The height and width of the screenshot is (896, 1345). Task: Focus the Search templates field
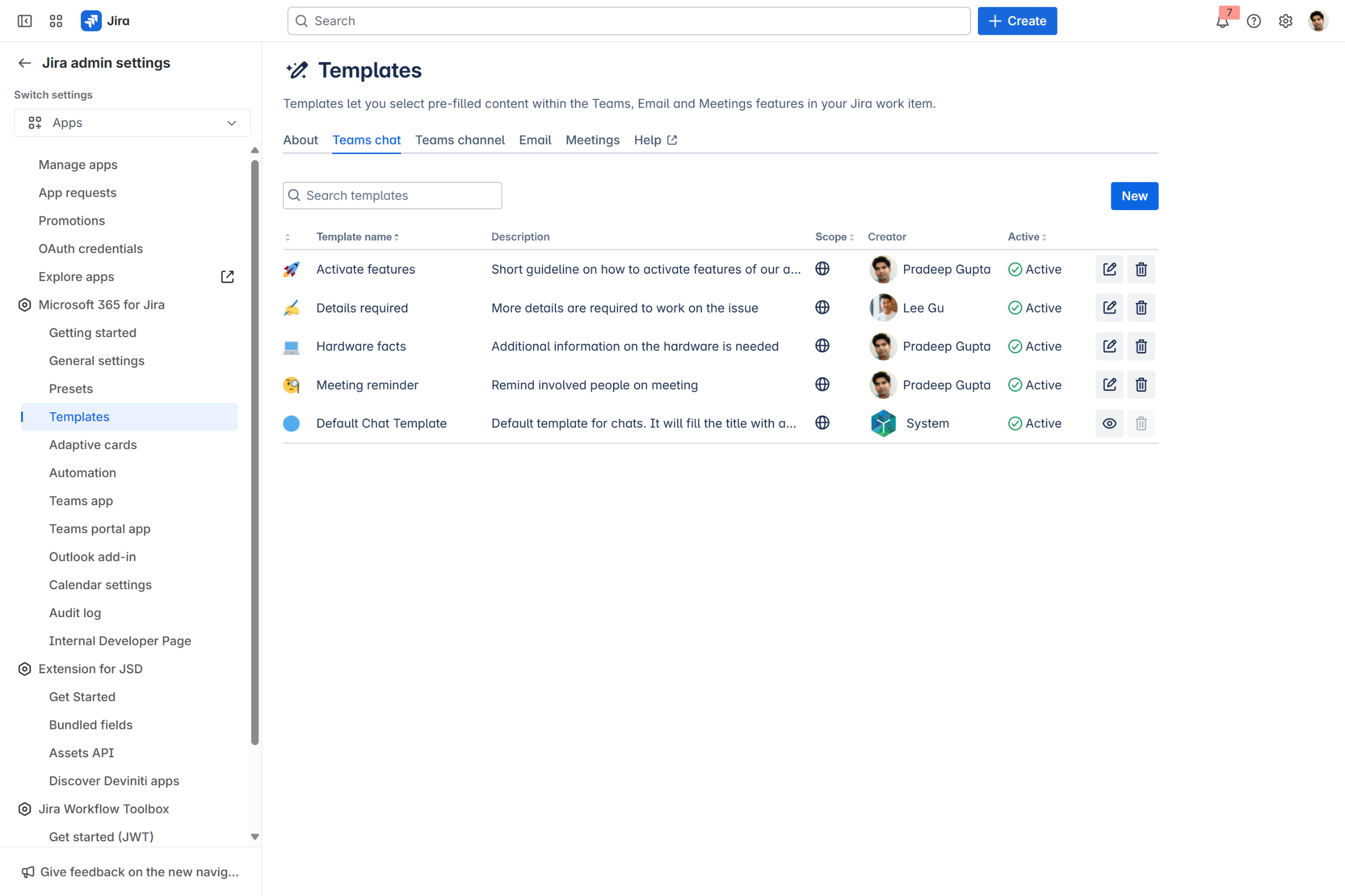(400, 195)
